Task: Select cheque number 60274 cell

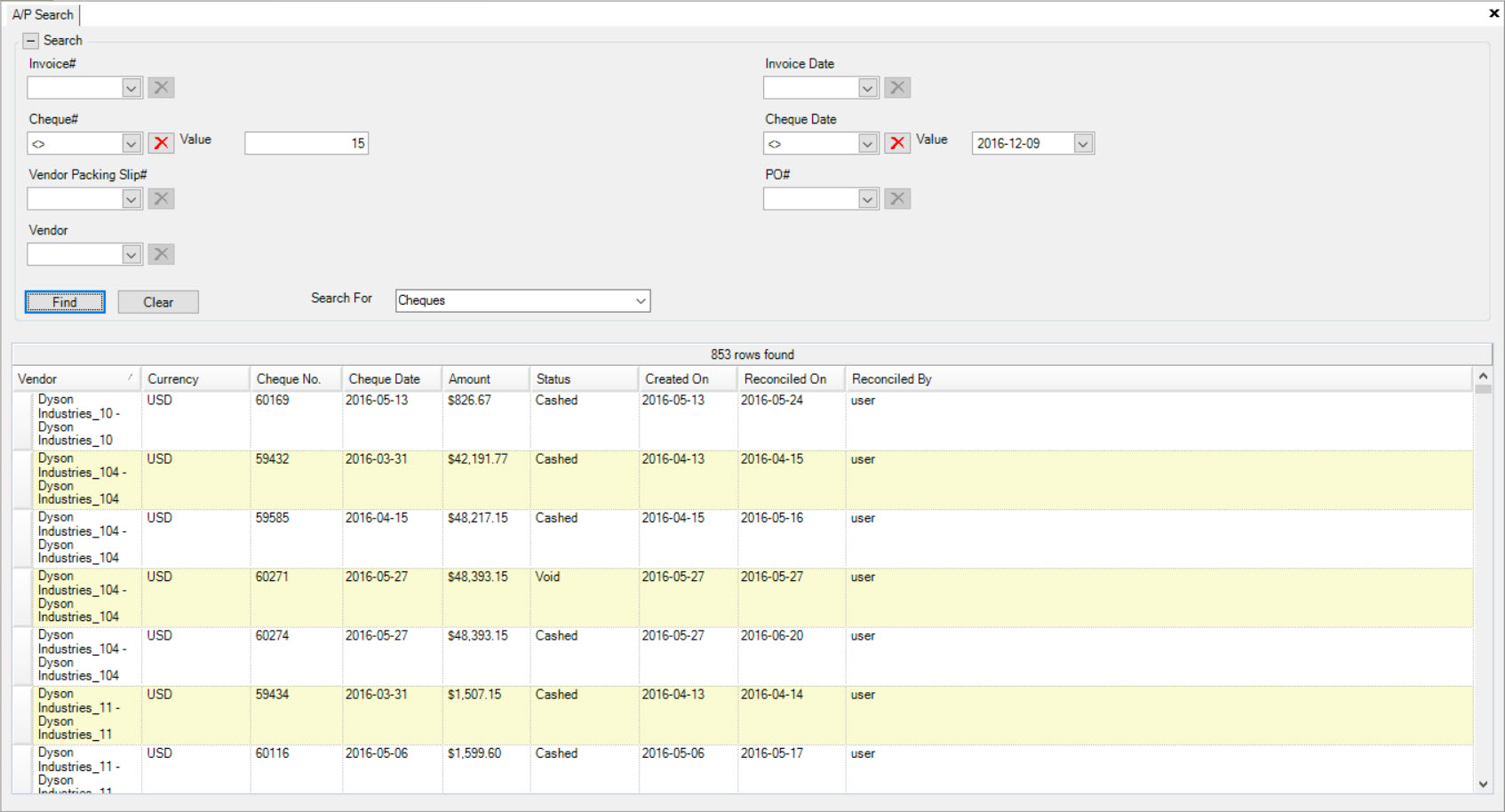Action: (297, 657)
